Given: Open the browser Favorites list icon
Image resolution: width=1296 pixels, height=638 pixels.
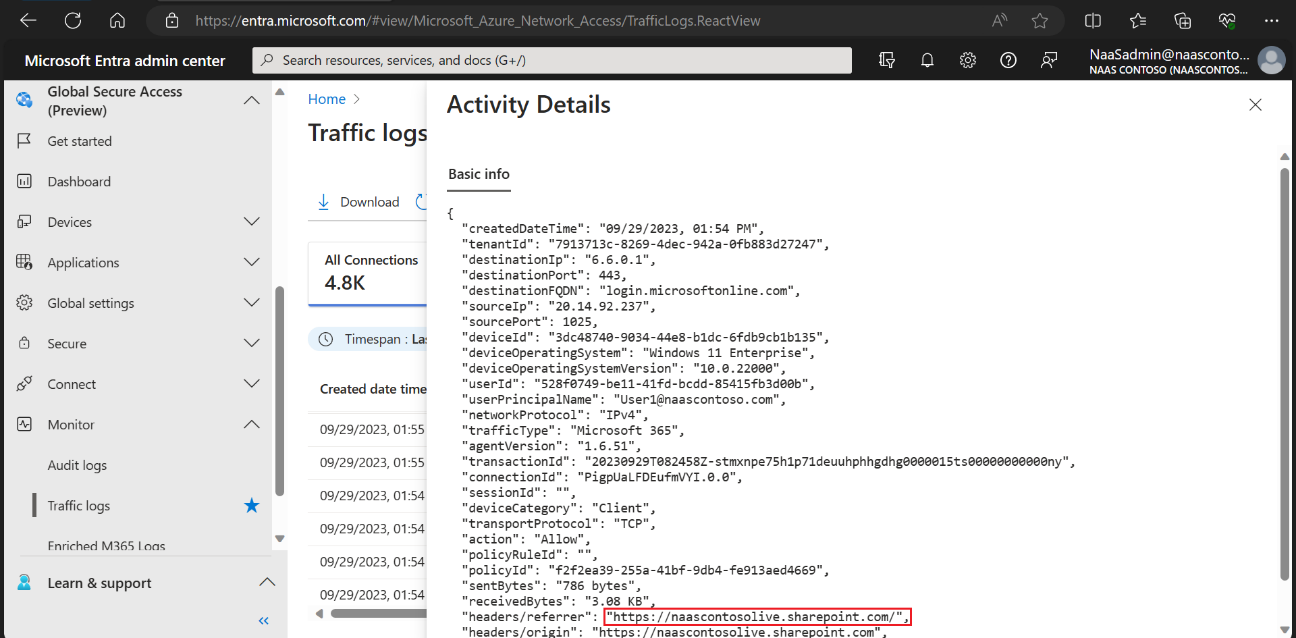Looking at the screenshot, I should point(1138,20).
